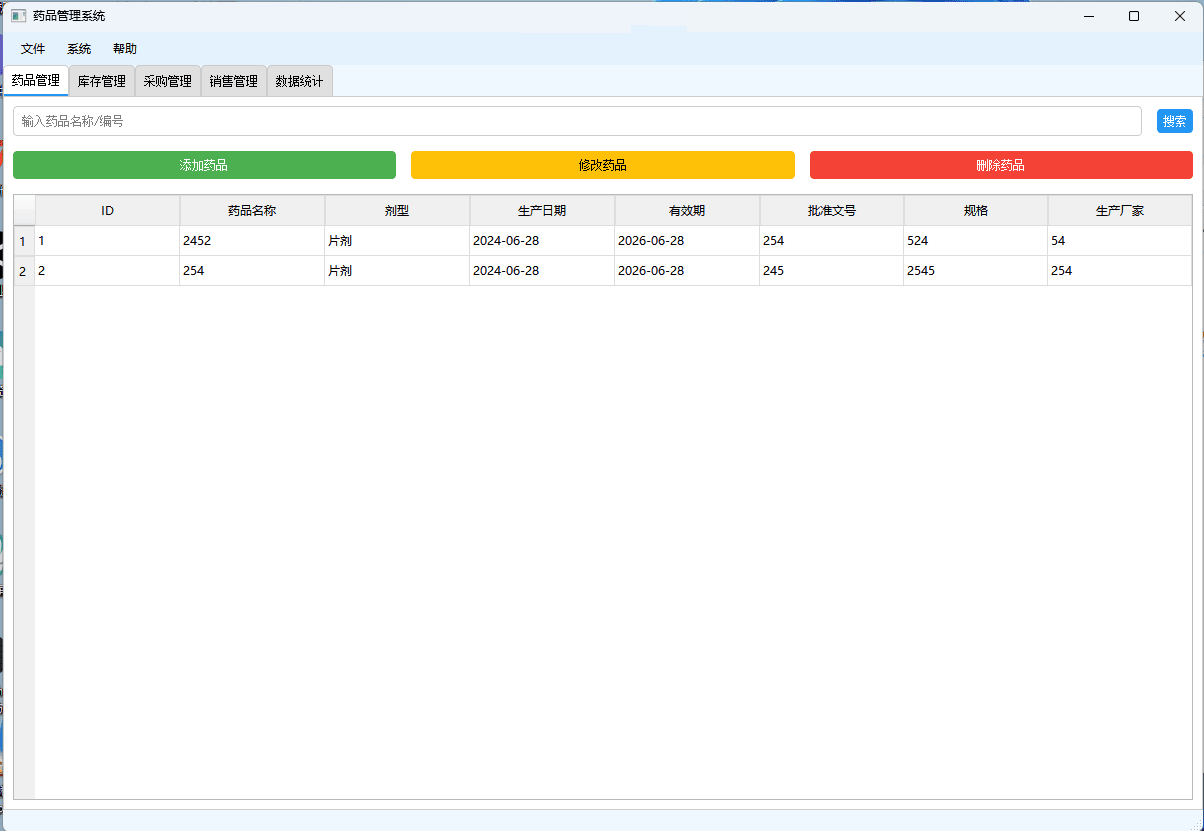Click the 生产厂家 column header
This screenshot has height=831, width=1204.
[1119, 211]
